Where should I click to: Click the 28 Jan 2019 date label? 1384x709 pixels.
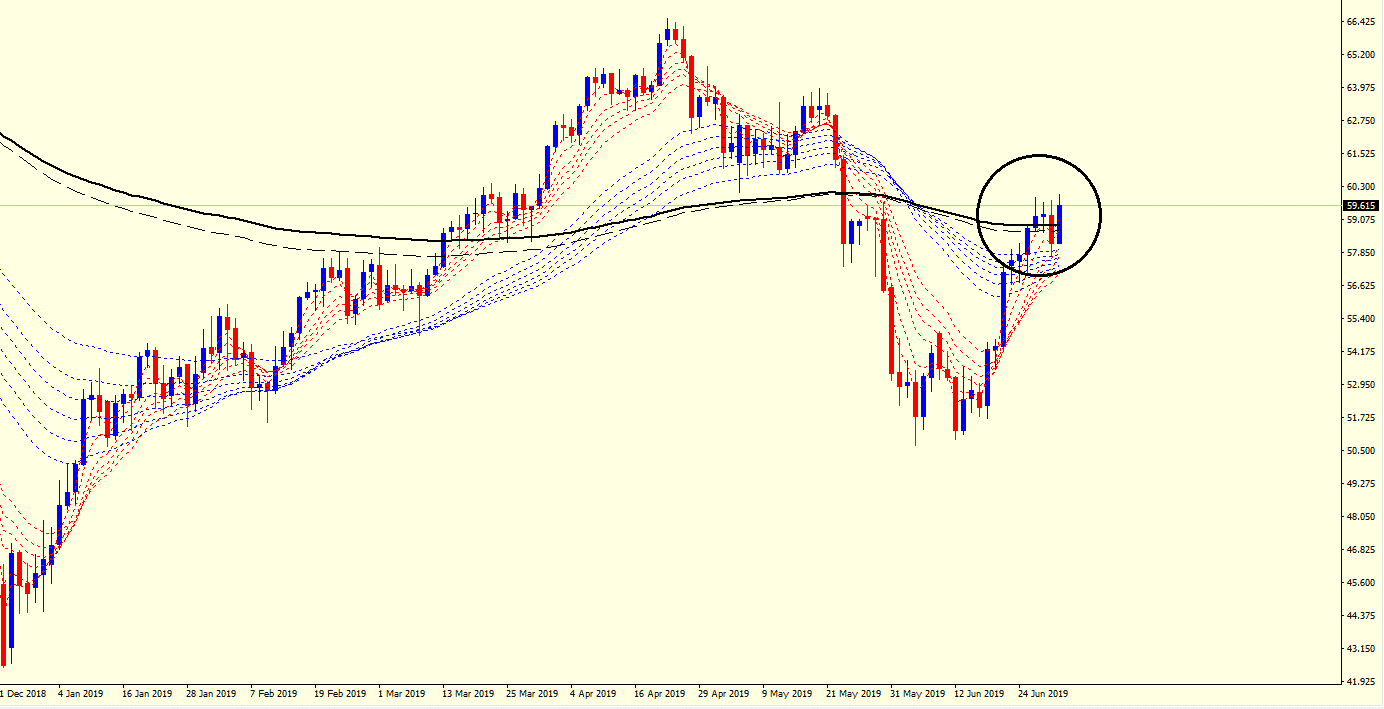coord(211,693)
